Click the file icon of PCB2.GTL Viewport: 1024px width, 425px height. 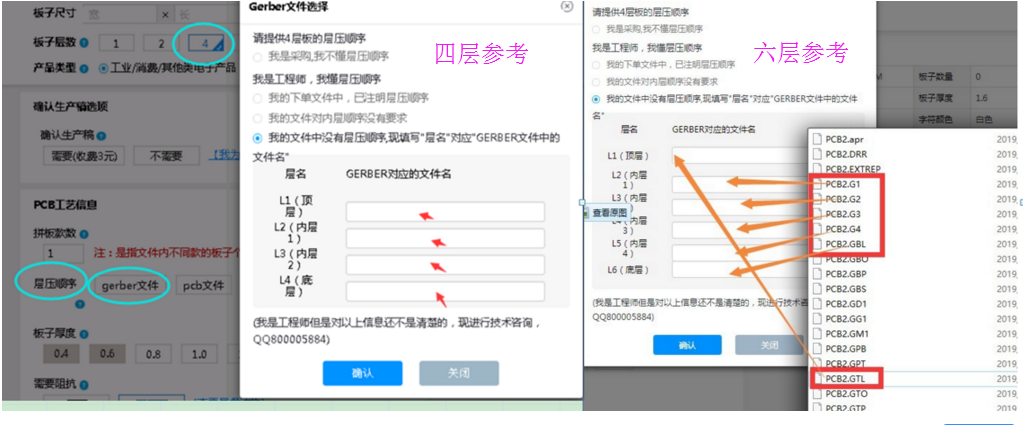click(817, 379)
